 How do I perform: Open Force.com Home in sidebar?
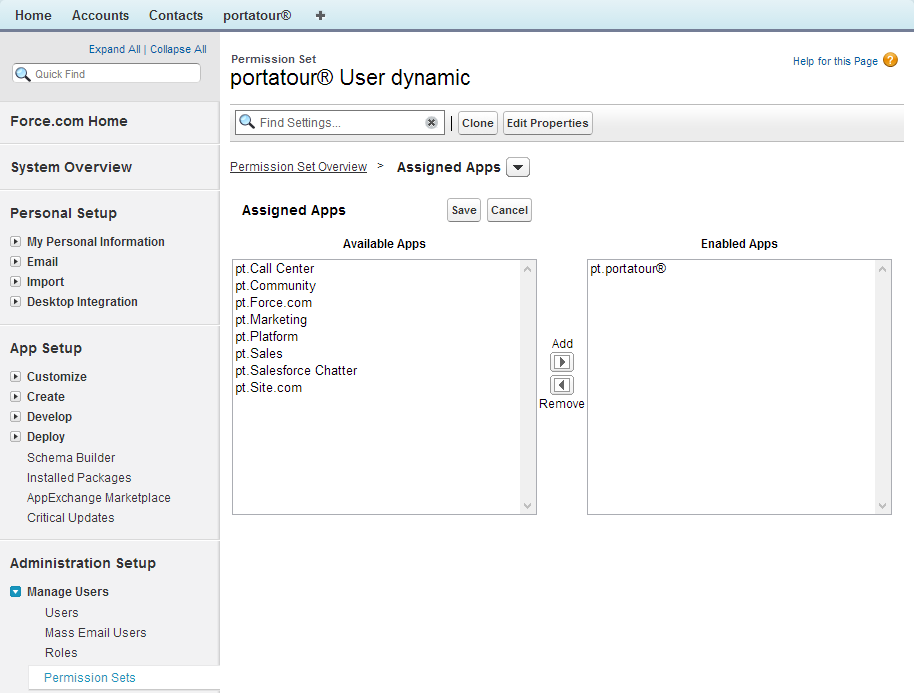(x=69, y=121)
